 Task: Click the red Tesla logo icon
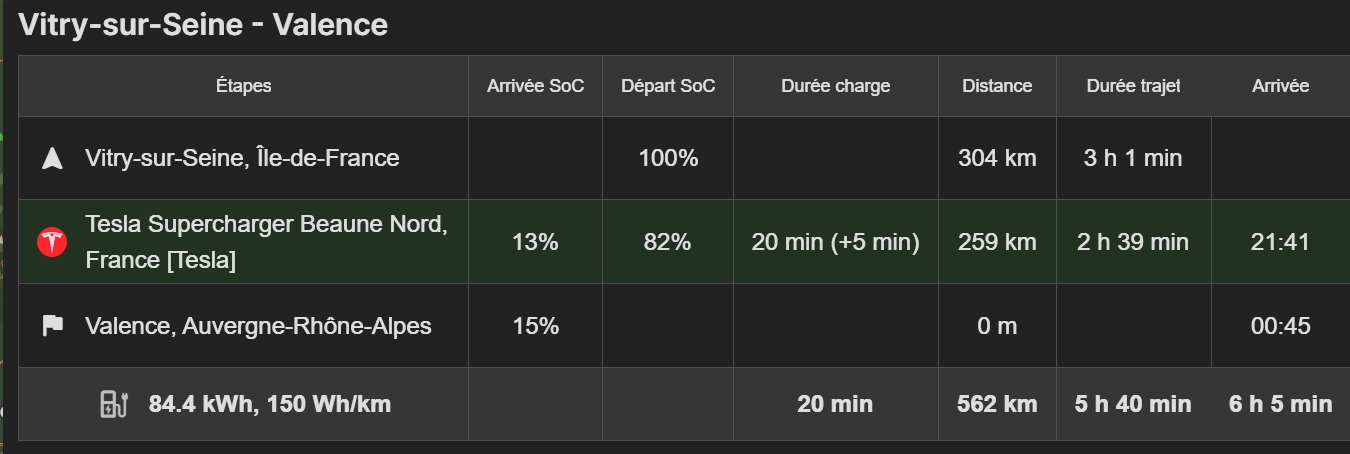(x=52, y=242)
